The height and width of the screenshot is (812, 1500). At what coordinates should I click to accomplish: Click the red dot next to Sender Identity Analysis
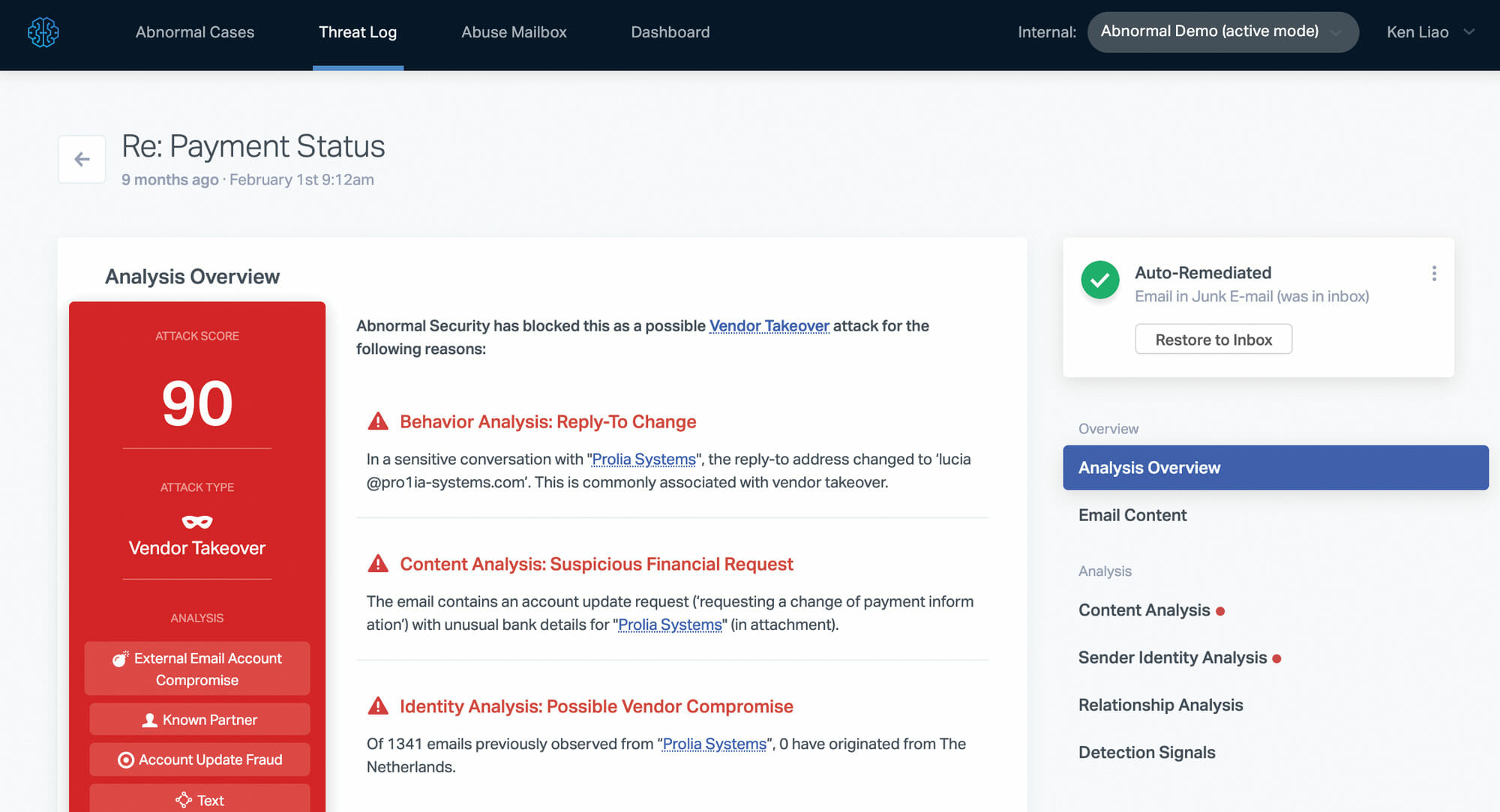pyautogui.click(x=1277, y=658)
